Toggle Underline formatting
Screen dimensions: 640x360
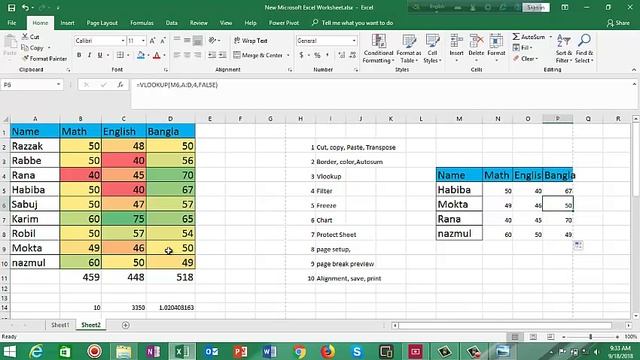[100, 55]
